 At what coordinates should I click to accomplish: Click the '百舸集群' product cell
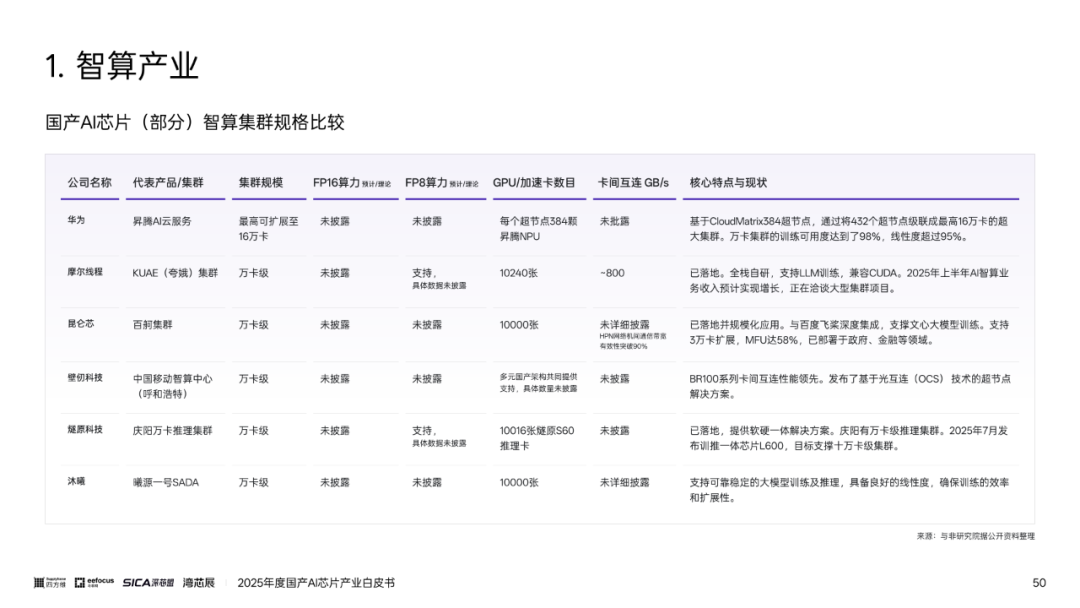pyautogui.click(x=152, y=325)
